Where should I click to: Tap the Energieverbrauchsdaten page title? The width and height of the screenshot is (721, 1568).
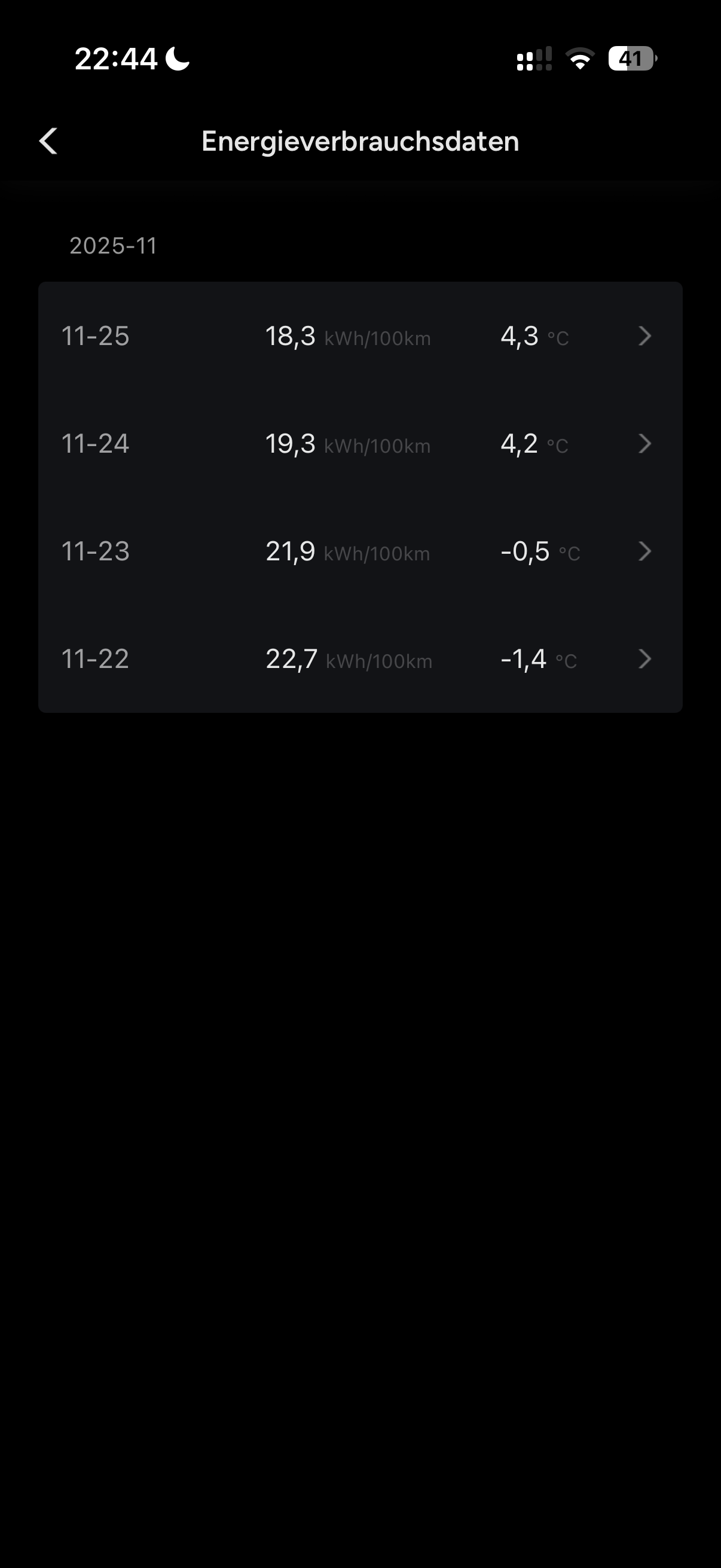click(x=360, y=141)
